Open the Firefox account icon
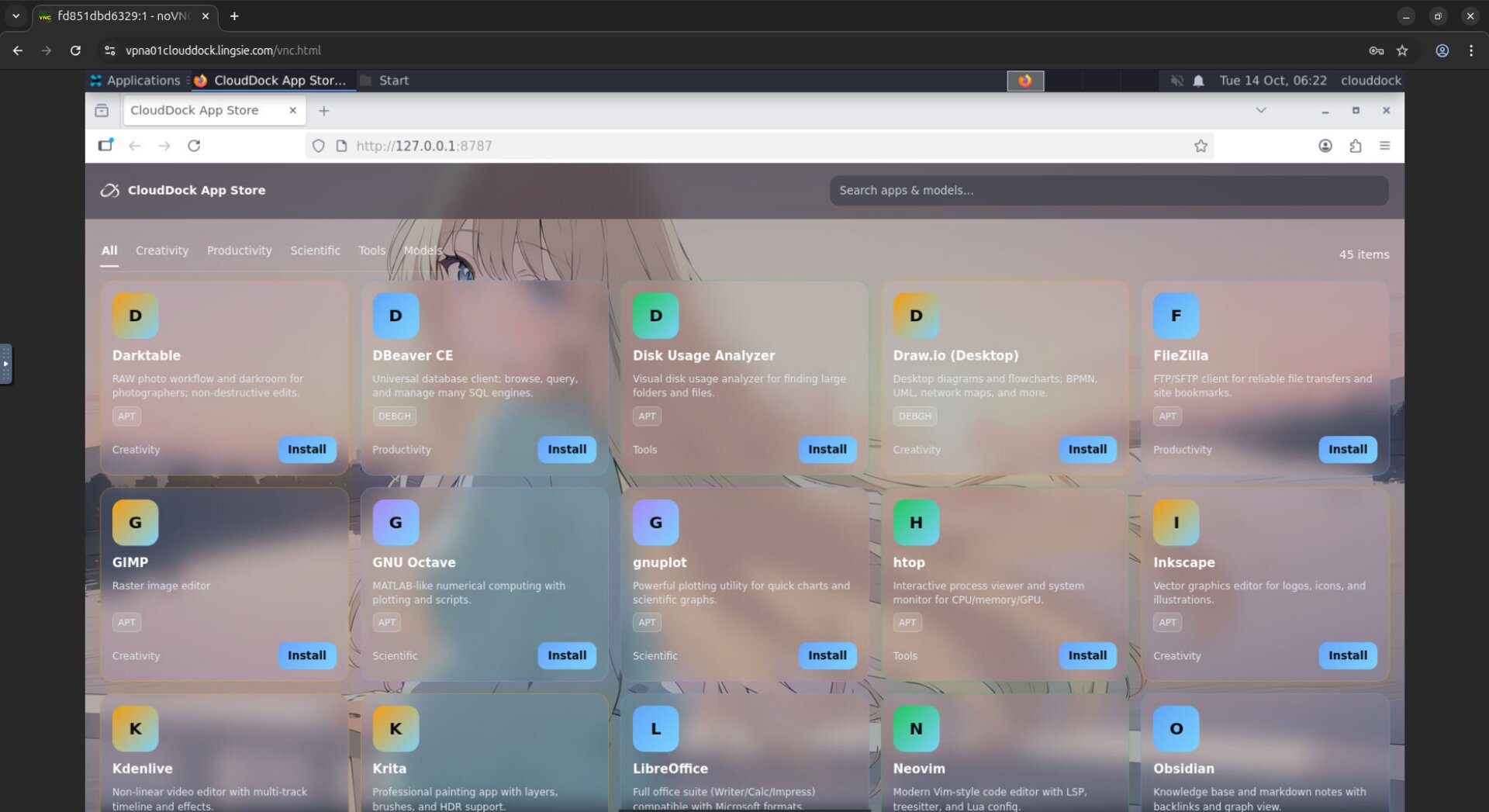The image size is (1489, 812). (x=1325, y=146)
